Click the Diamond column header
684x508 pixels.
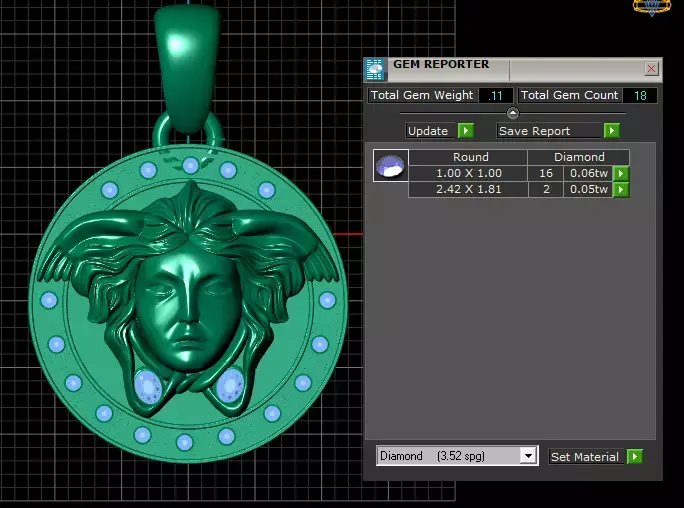click(579, 157)
